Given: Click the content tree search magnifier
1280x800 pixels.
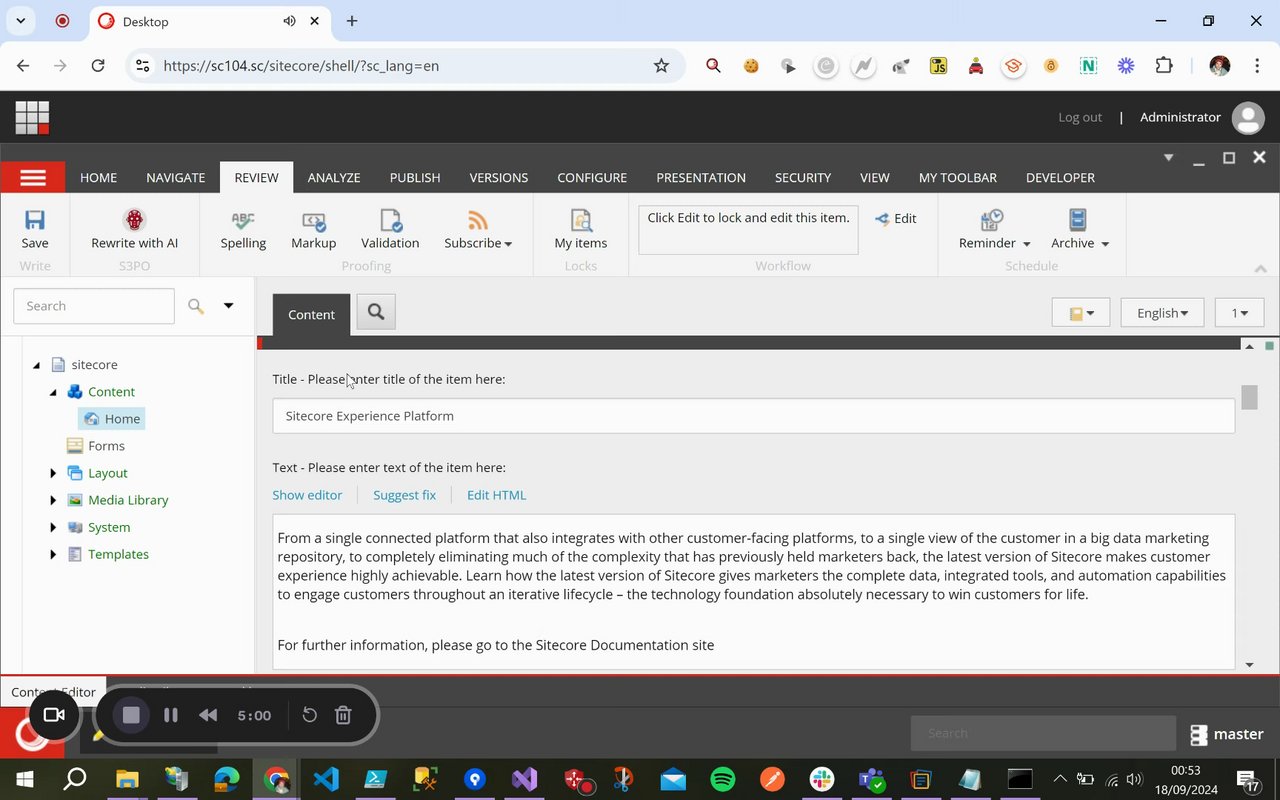Looking at the screenshot, I should pos(196,306).
